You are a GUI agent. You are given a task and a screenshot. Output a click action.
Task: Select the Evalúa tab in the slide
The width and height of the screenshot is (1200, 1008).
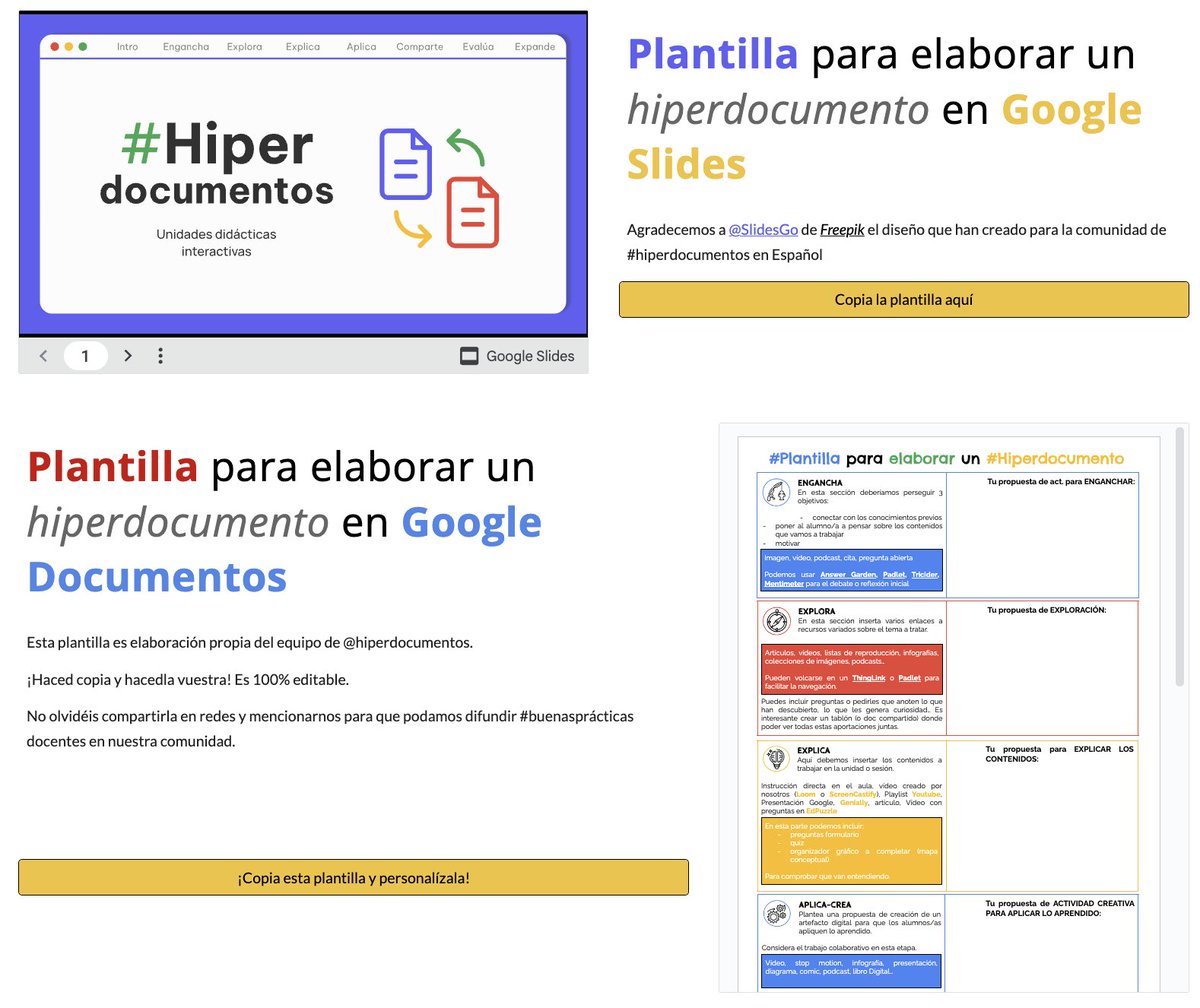[x=479, y=47]
